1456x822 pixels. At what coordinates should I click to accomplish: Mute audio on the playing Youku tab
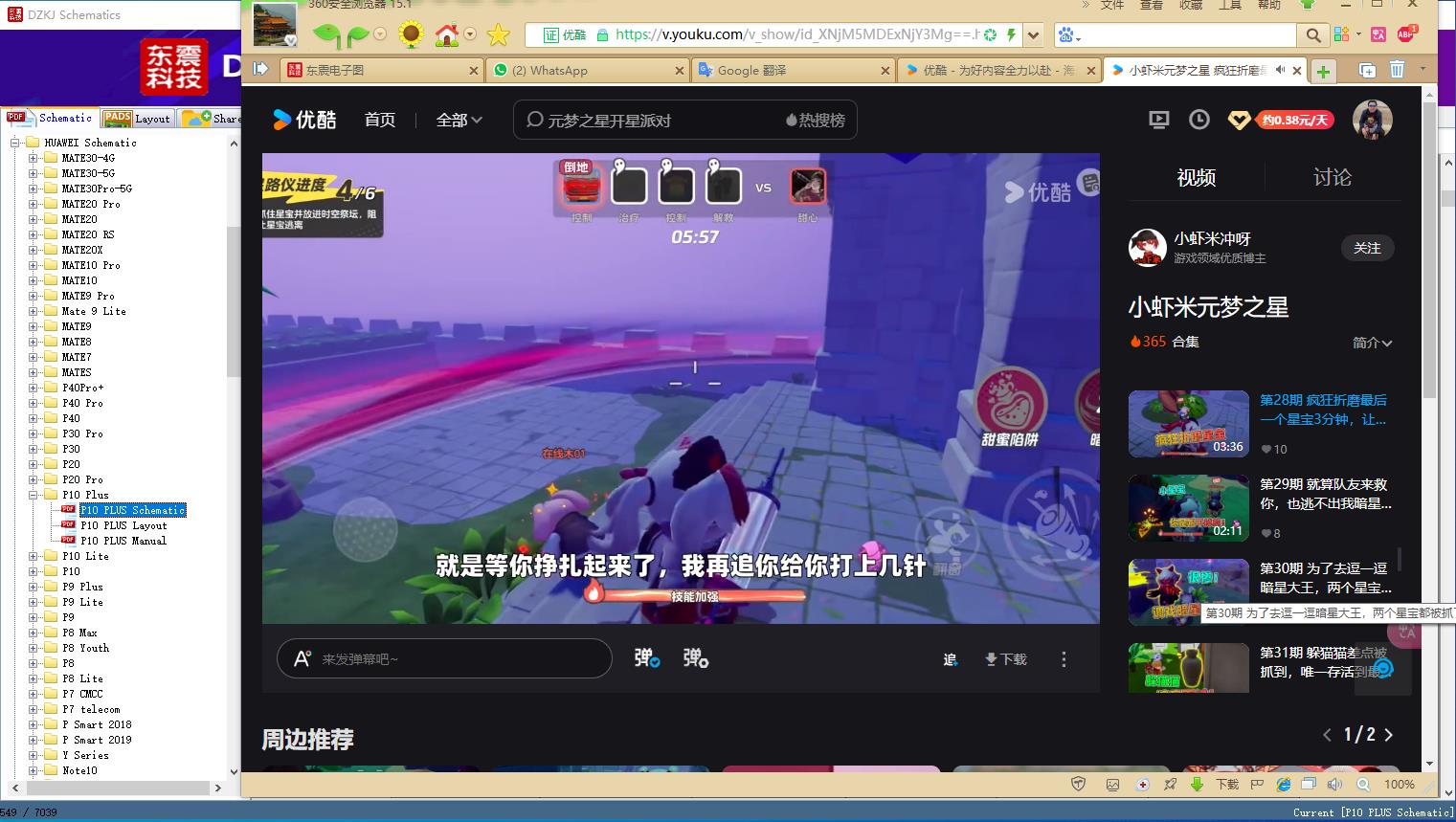1280,70
